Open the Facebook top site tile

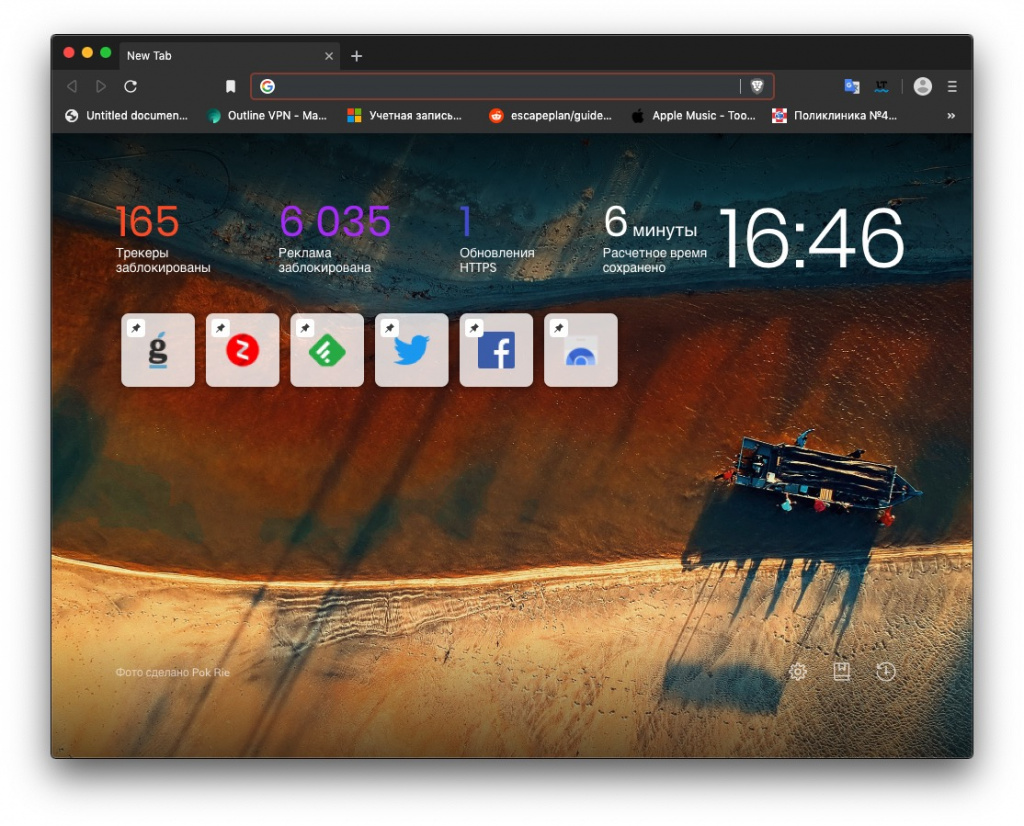tap(496, 350)
